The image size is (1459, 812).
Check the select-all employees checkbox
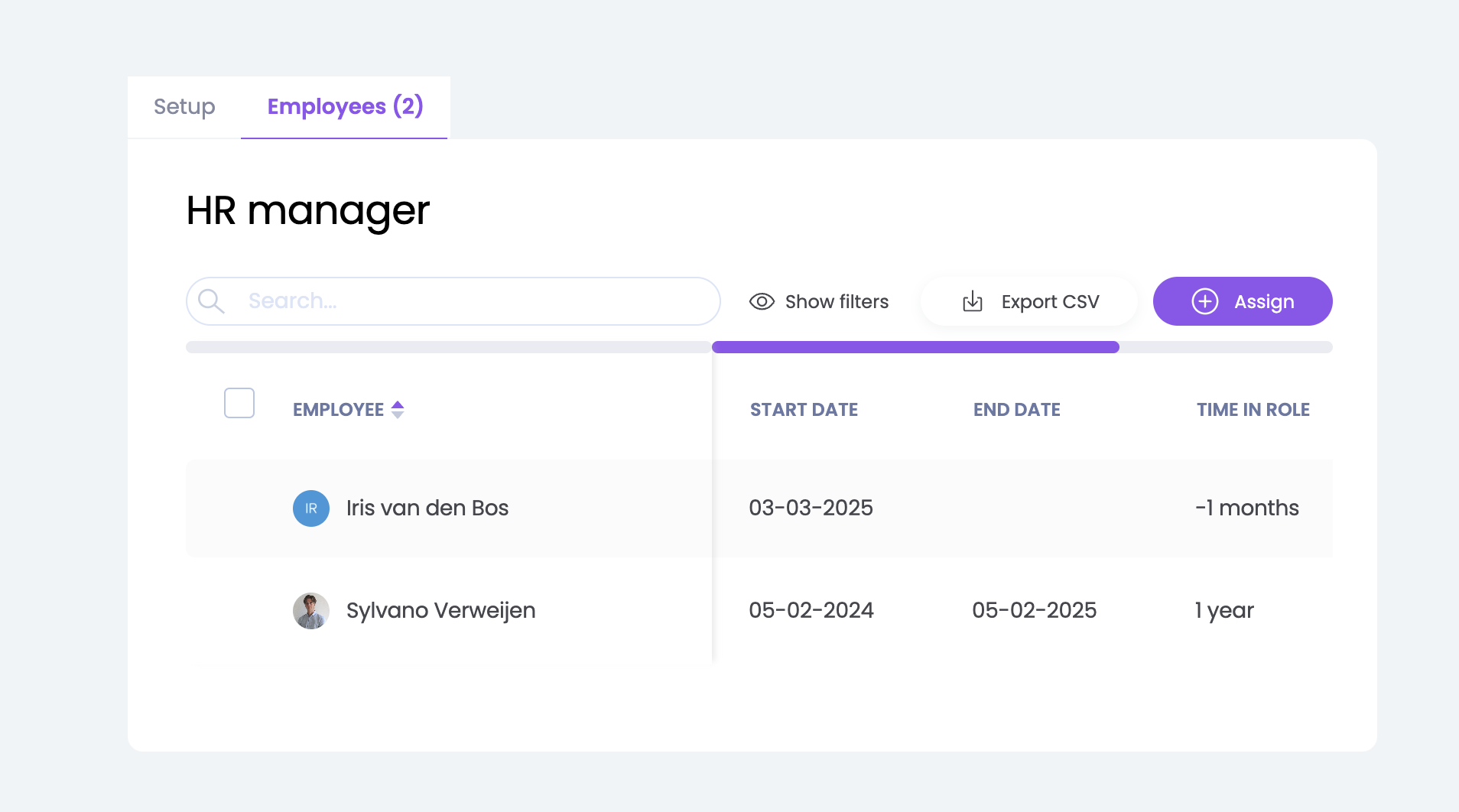(239, 403)
